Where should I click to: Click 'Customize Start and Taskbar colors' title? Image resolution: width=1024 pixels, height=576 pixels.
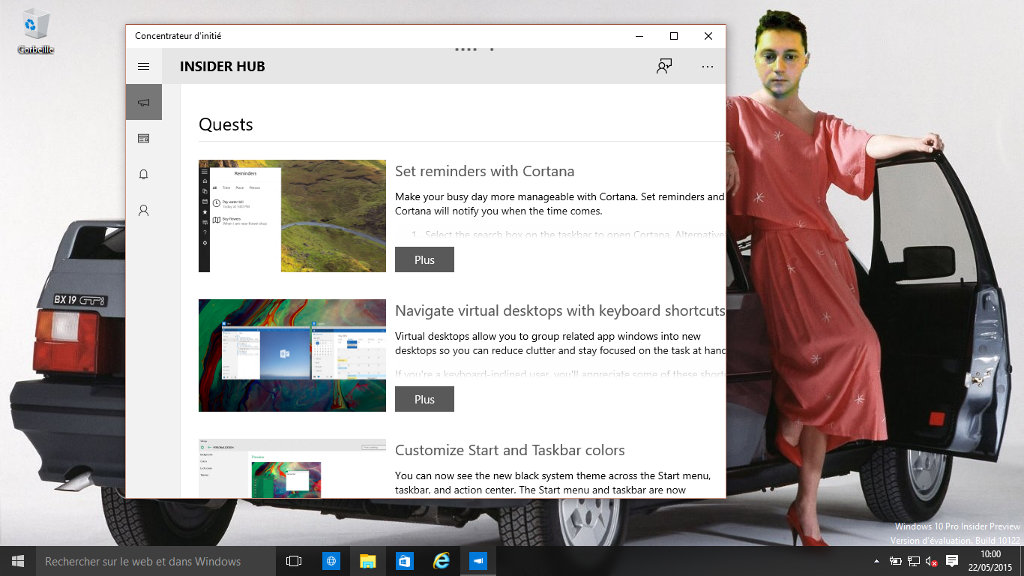pos(510,451)
